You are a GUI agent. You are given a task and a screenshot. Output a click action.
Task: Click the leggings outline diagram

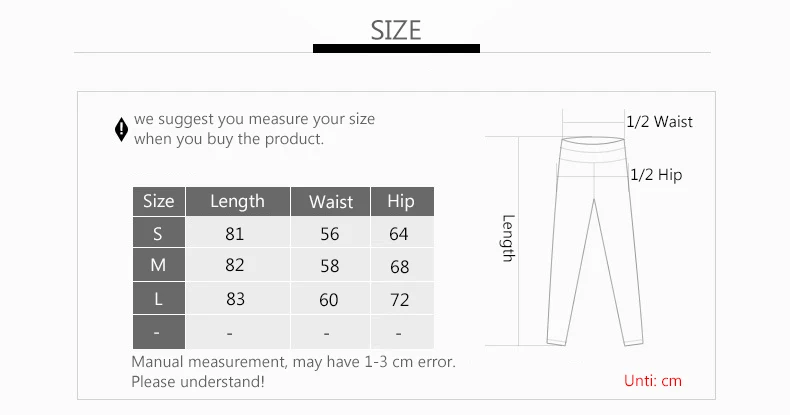pos(595,241)
